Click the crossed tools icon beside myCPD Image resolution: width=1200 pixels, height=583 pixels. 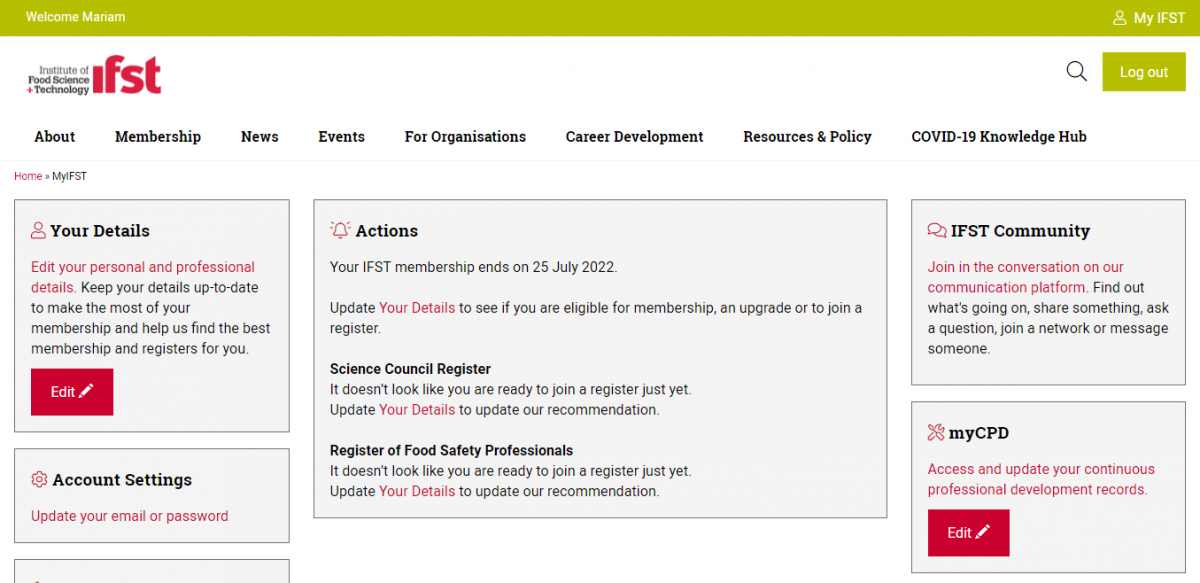point(936,432)
